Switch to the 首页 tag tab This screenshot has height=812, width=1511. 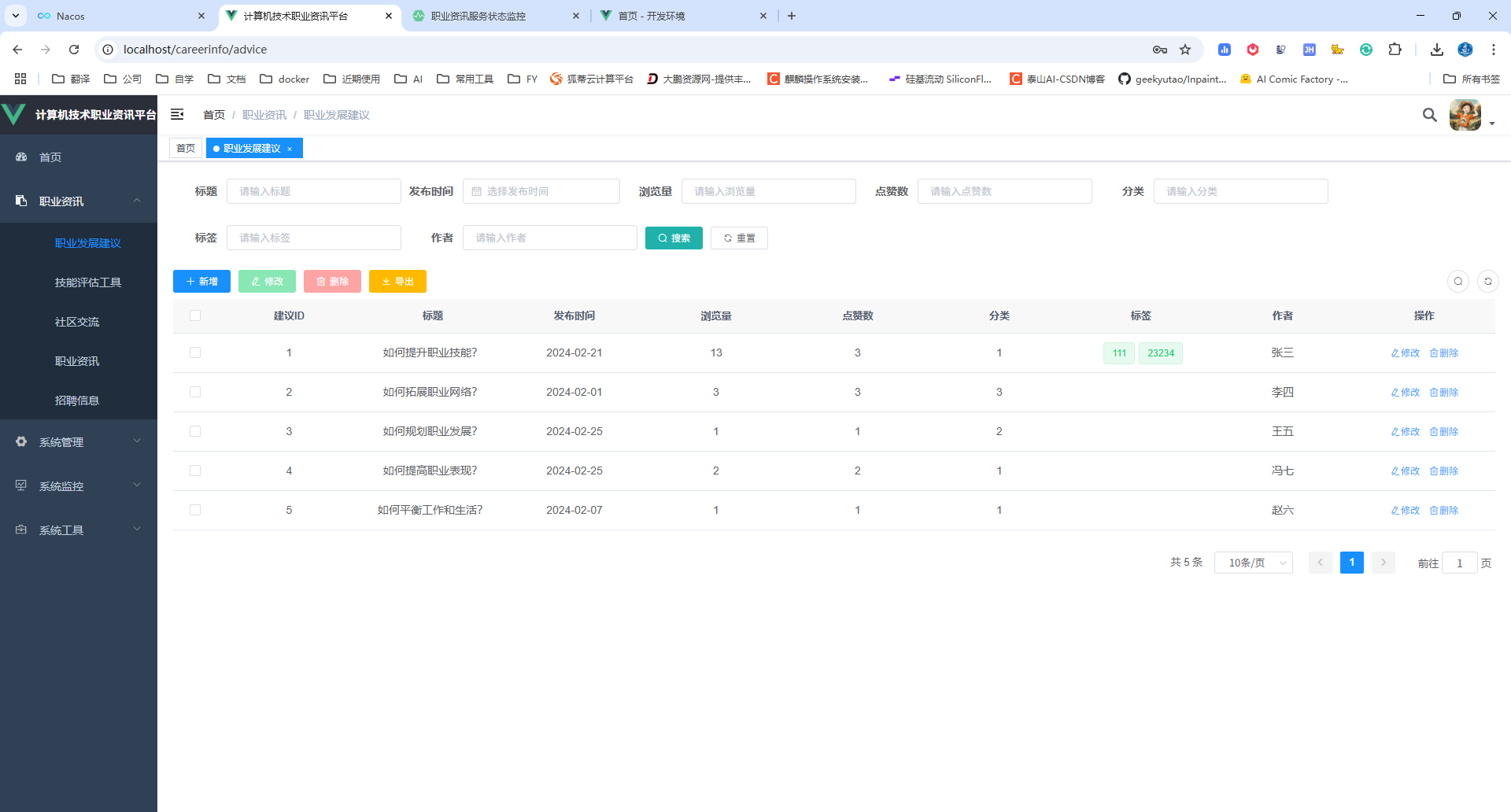click(186, 148)
